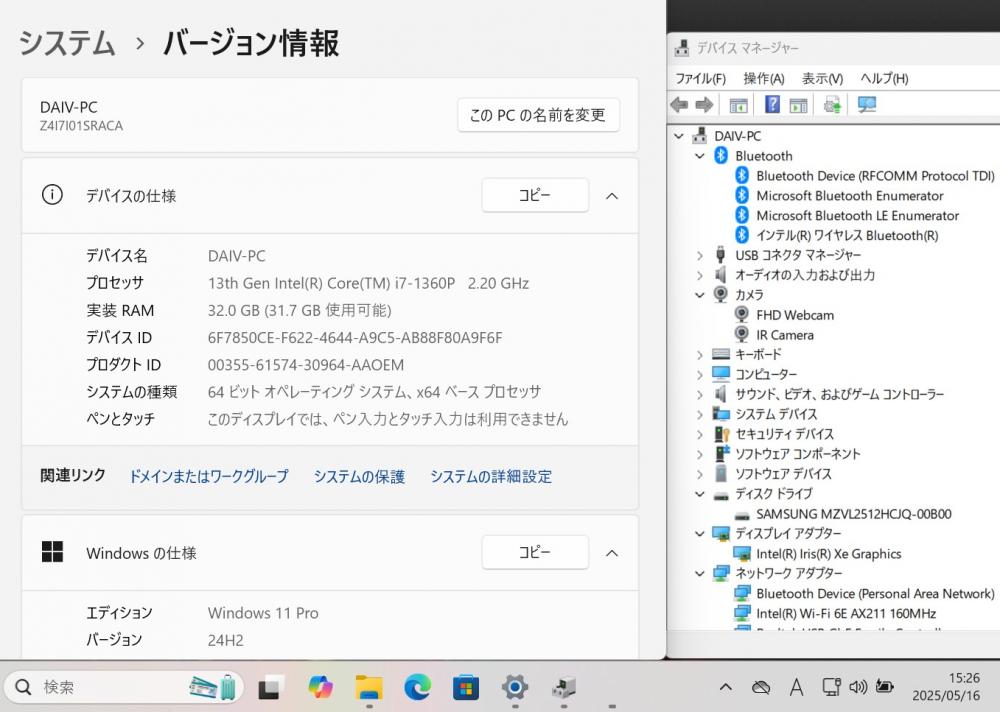
Task: Expand the コンピューター category arrow
Action: [700, 375]
